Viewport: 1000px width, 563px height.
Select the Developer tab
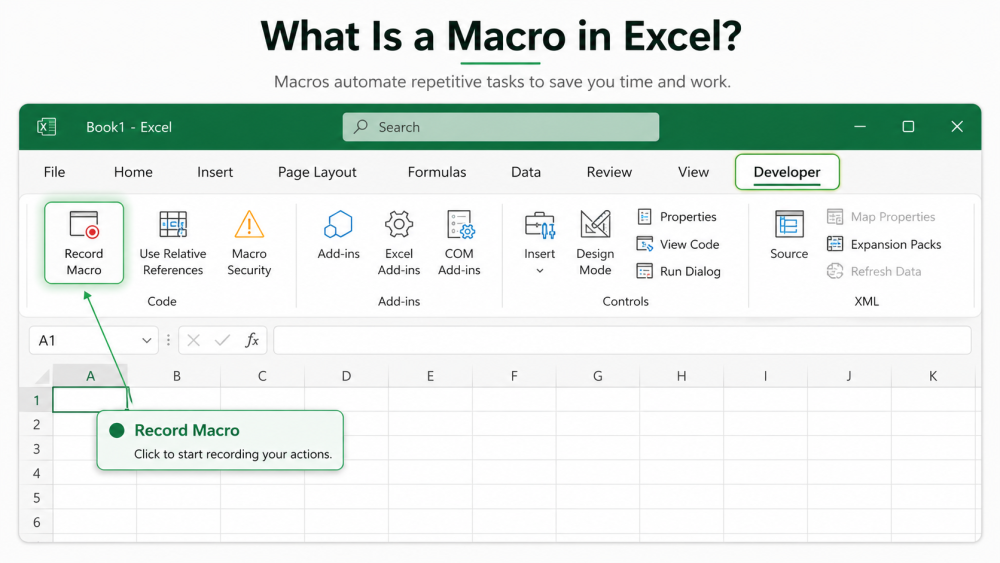coord(787,172)
